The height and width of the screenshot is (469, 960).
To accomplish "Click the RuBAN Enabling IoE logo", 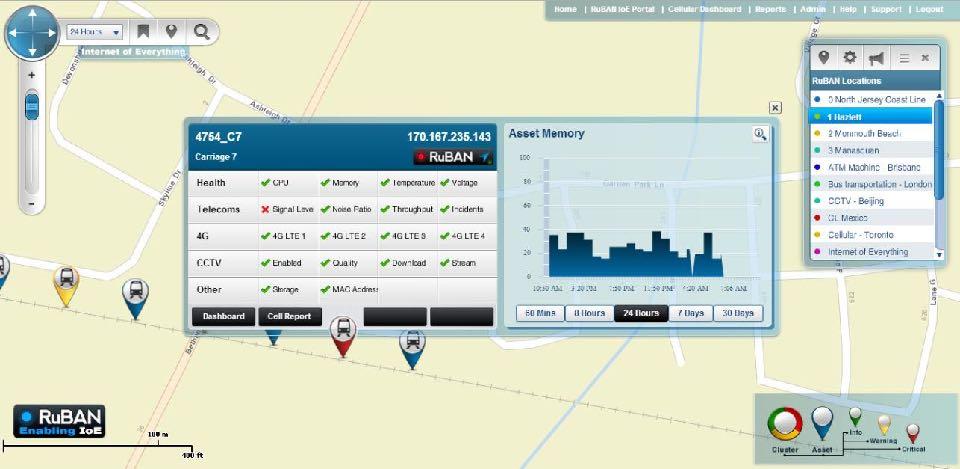I will pos(59,421).
